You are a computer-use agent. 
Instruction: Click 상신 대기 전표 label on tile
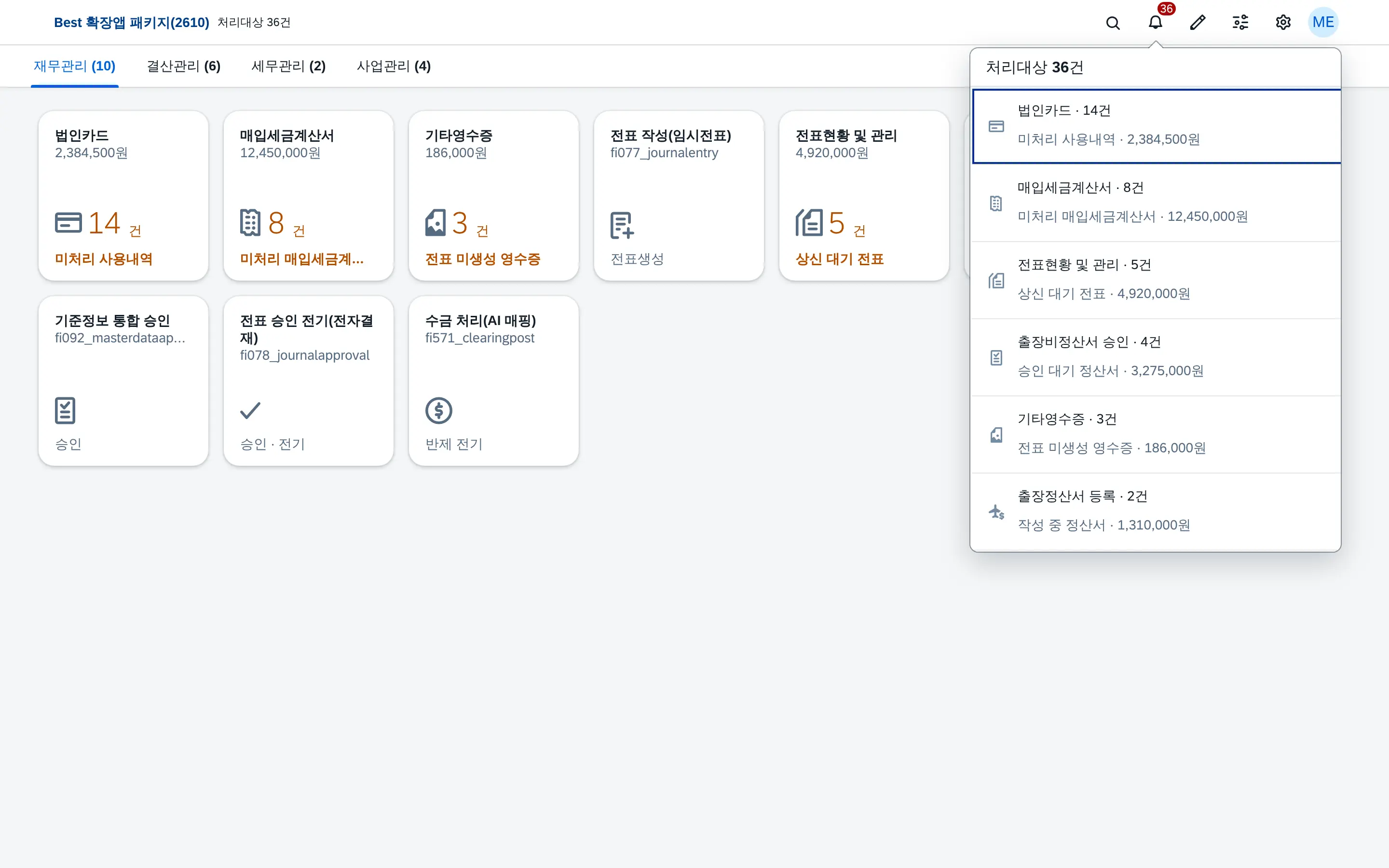(x=839, y=259)
